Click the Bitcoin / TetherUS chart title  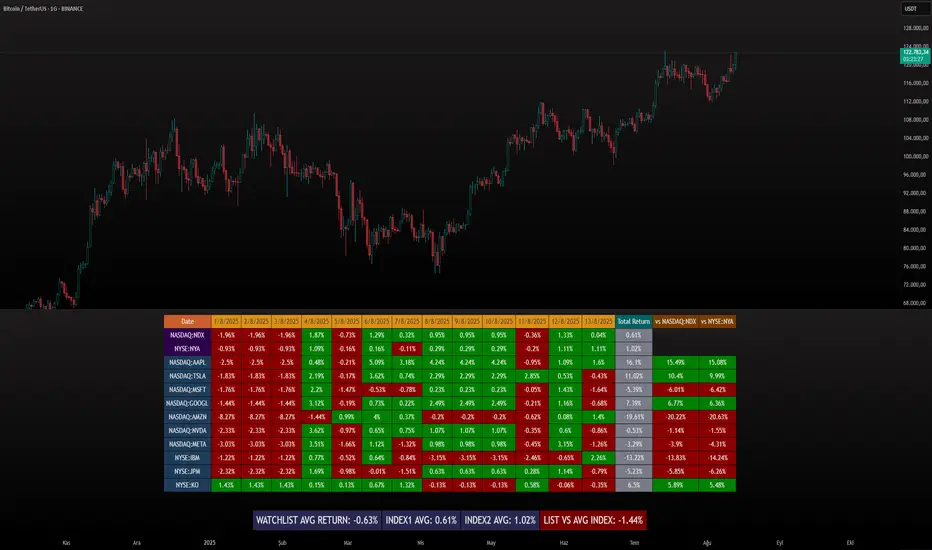43,9
